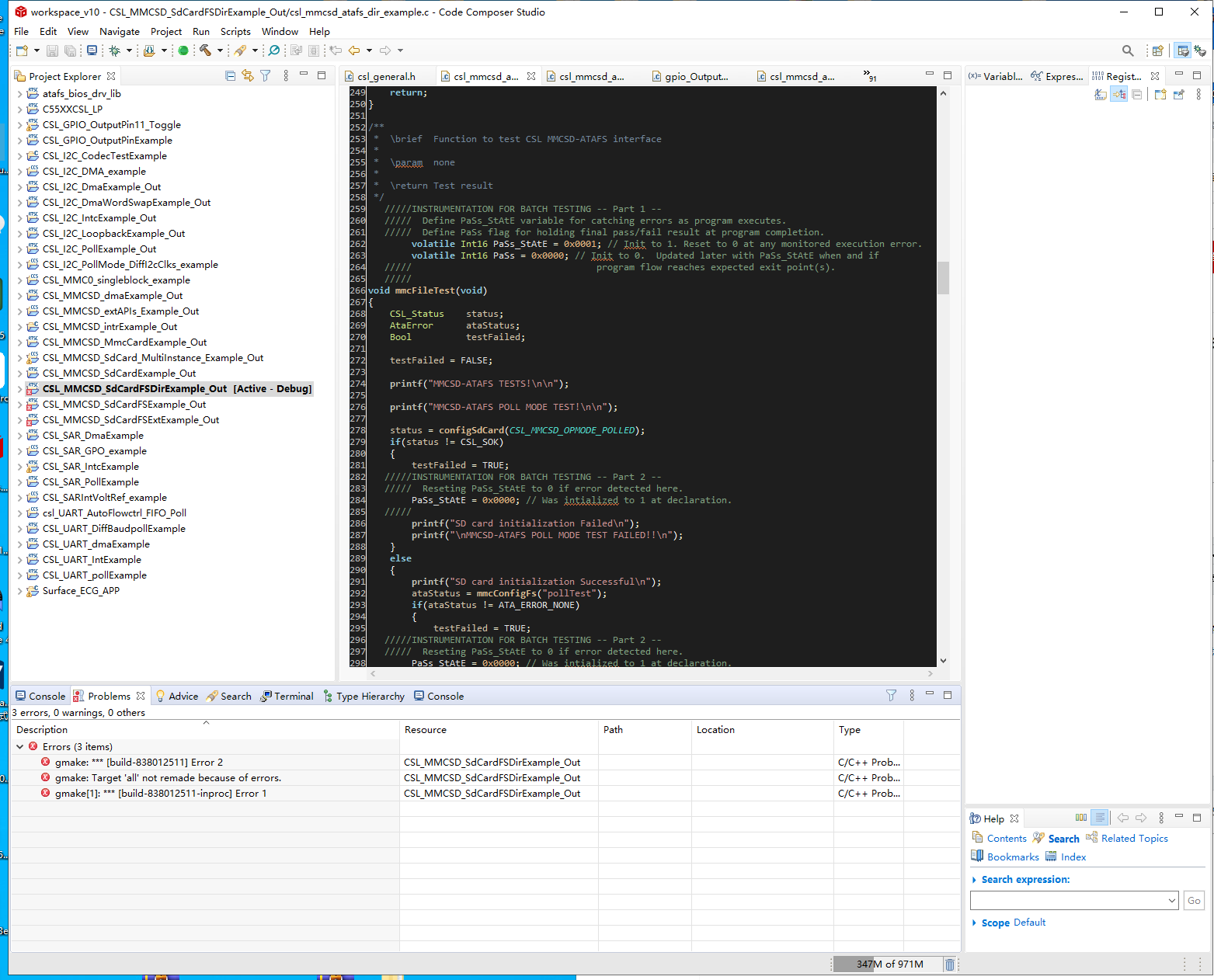Click the Build hammer icon

coord(205,50)
